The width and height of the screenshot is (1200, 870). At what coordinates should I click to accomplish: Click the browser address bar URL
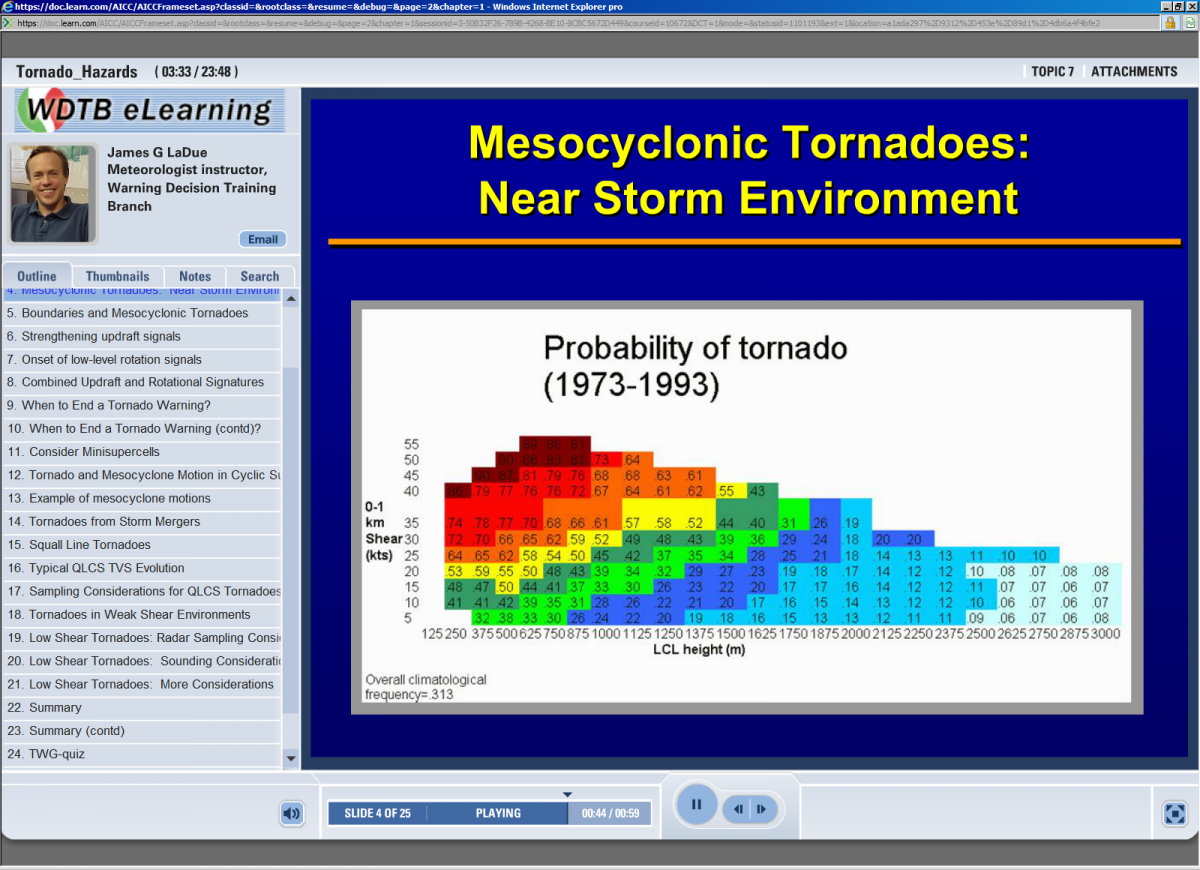pos(560,22)
